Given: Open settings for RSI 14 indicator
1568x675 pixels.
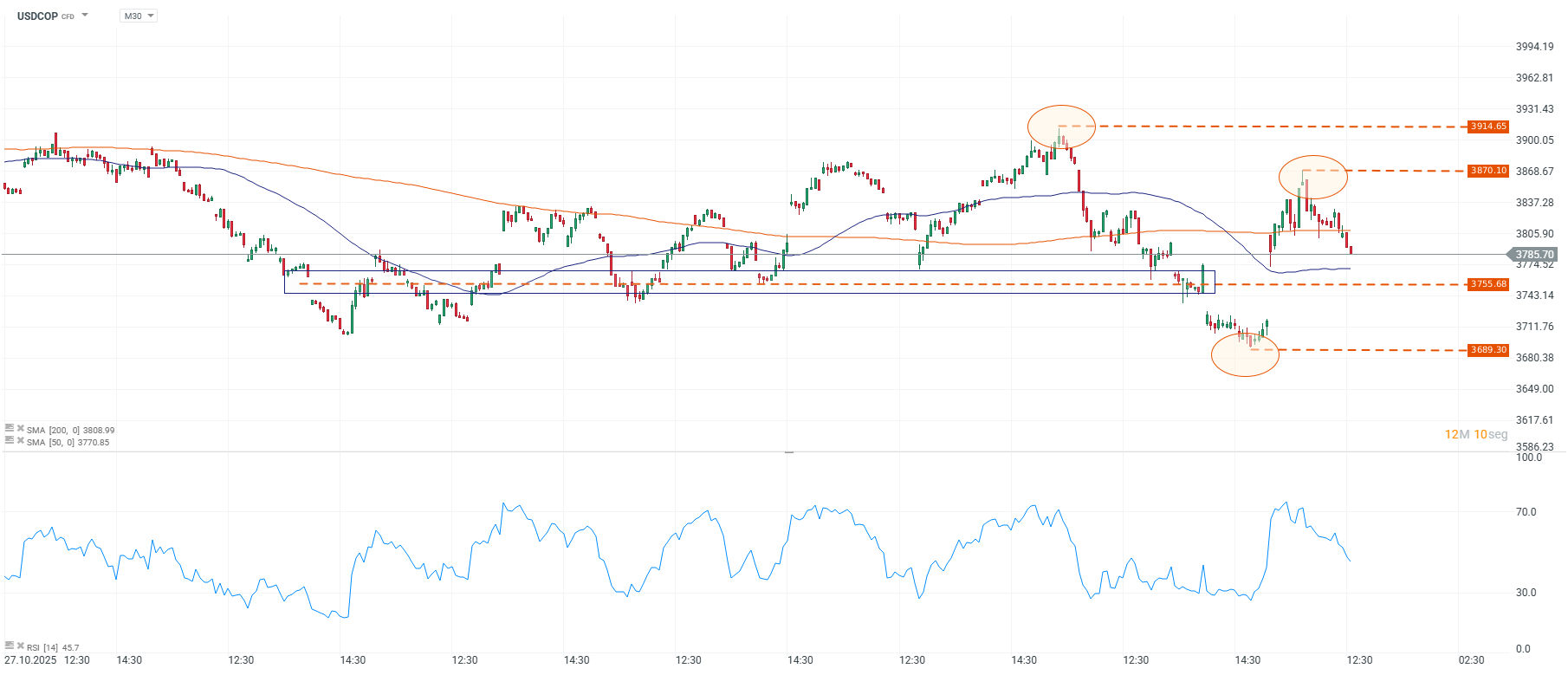Looking at the screenshot, I should (9, 646).
